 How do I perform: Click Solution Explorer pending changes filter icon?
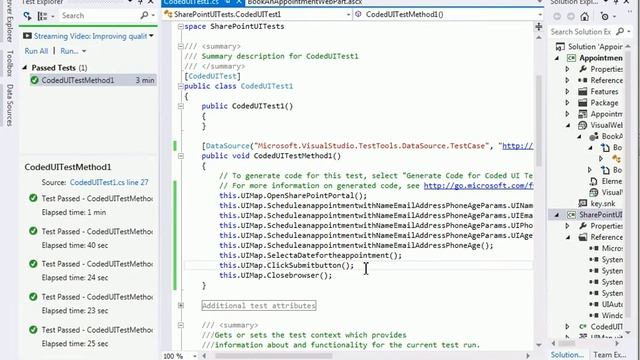coord(605,16)
